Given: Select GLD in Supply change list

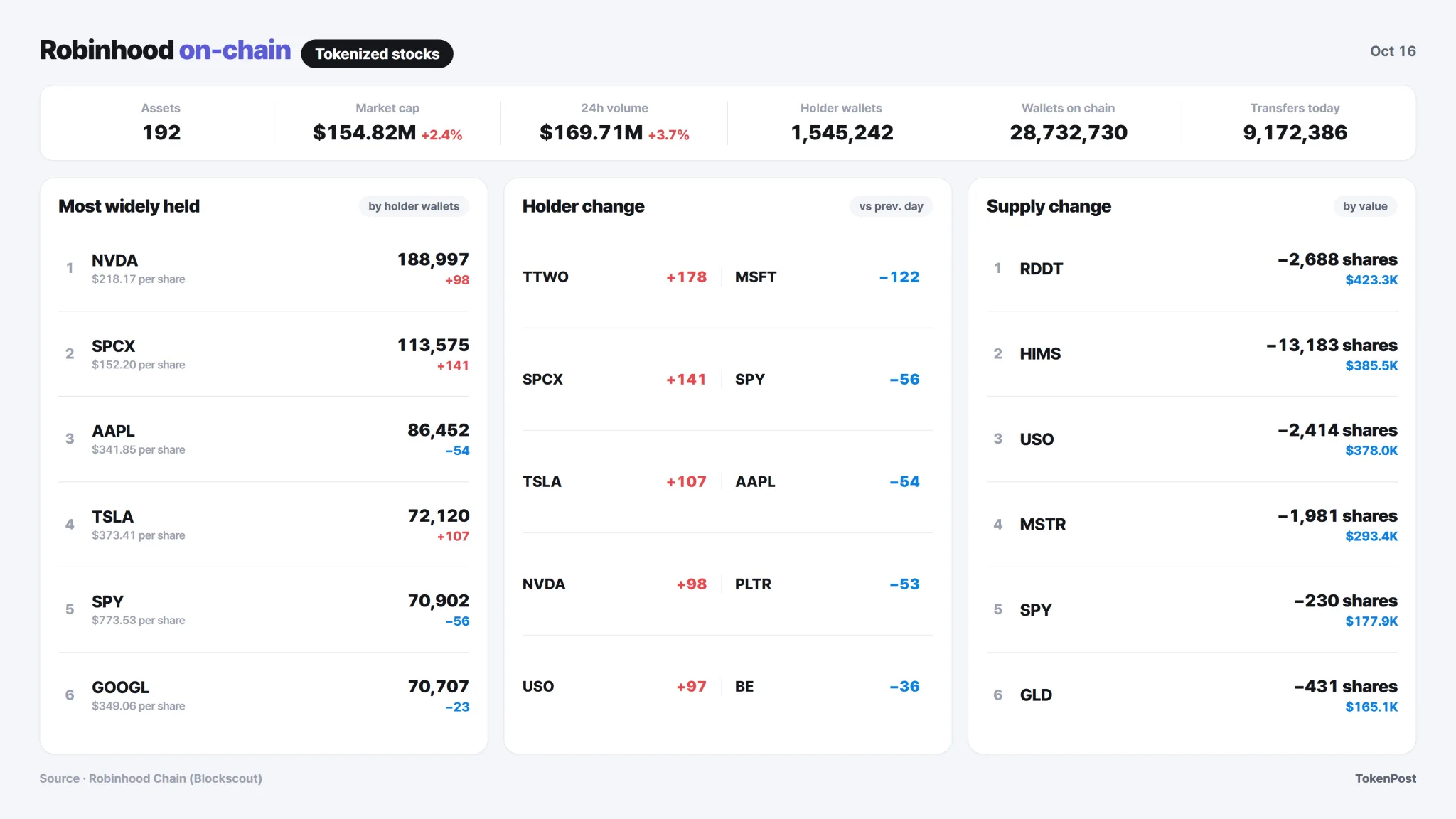Looking at the screenshot, I should 1036,695.
